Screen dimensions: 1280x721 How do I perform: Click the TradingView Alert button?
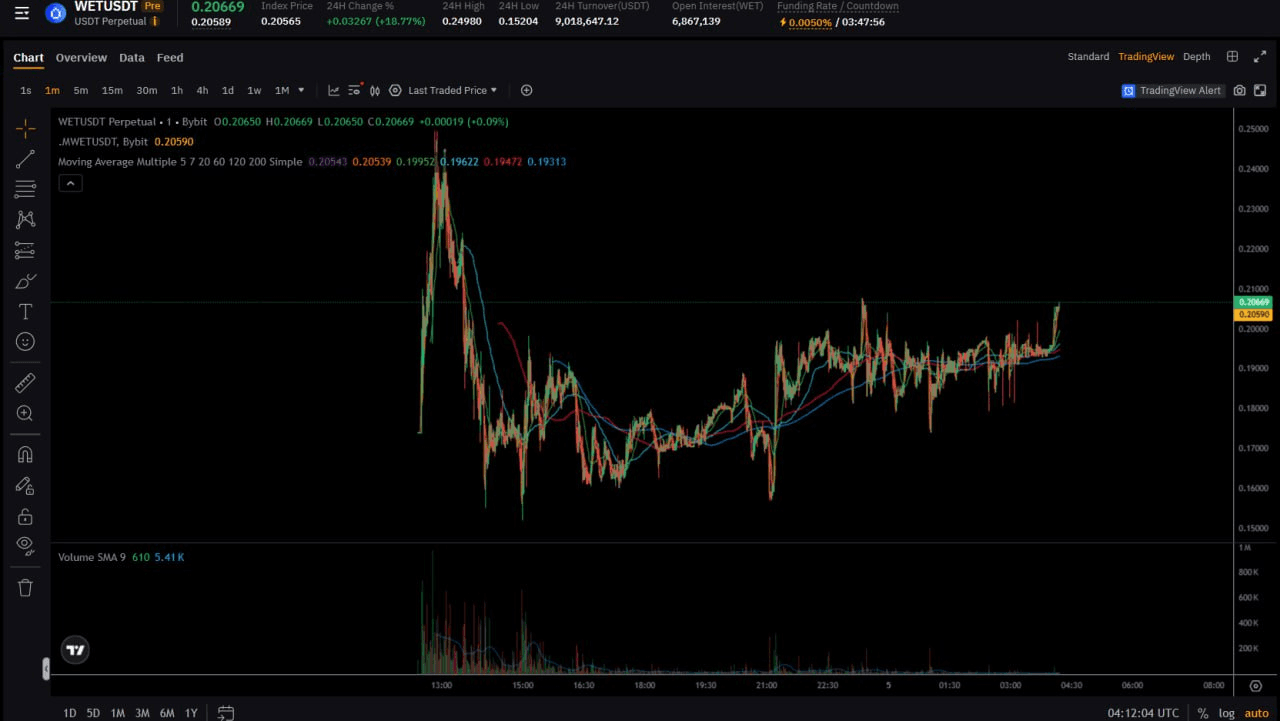pyautogui.click(x=1171, y=90)
